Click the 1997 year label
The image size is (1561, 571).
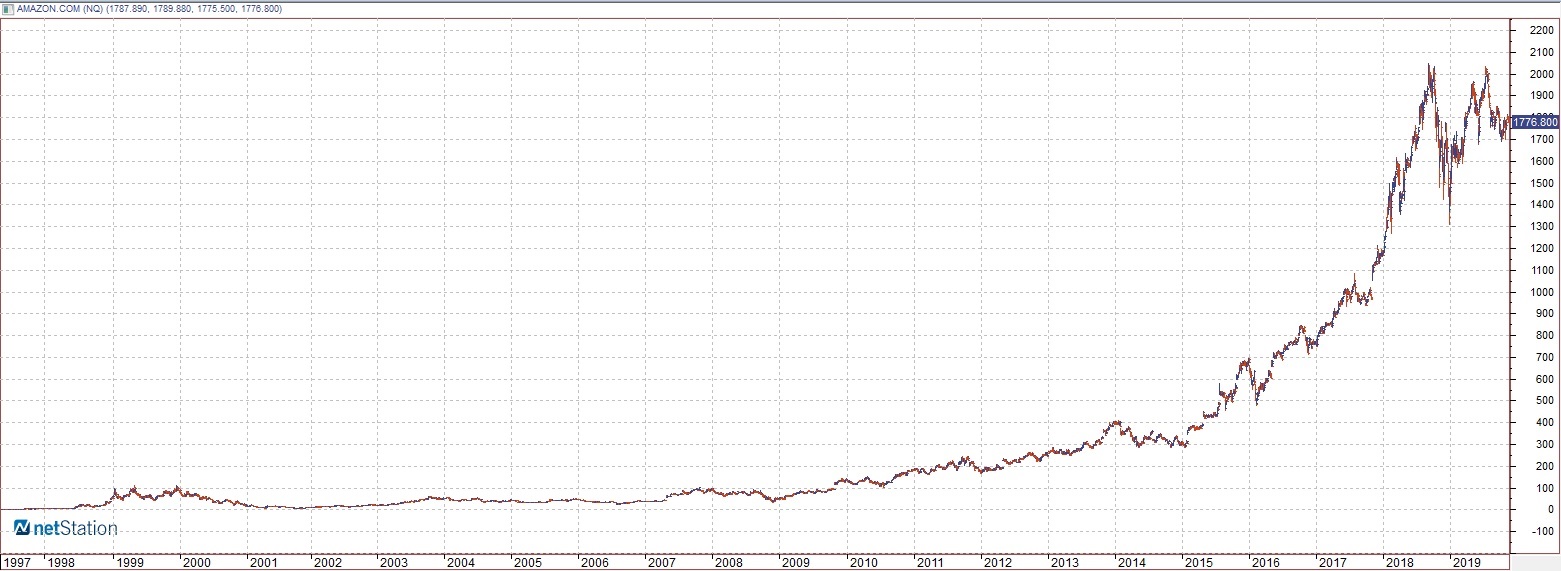click(17, 563)
